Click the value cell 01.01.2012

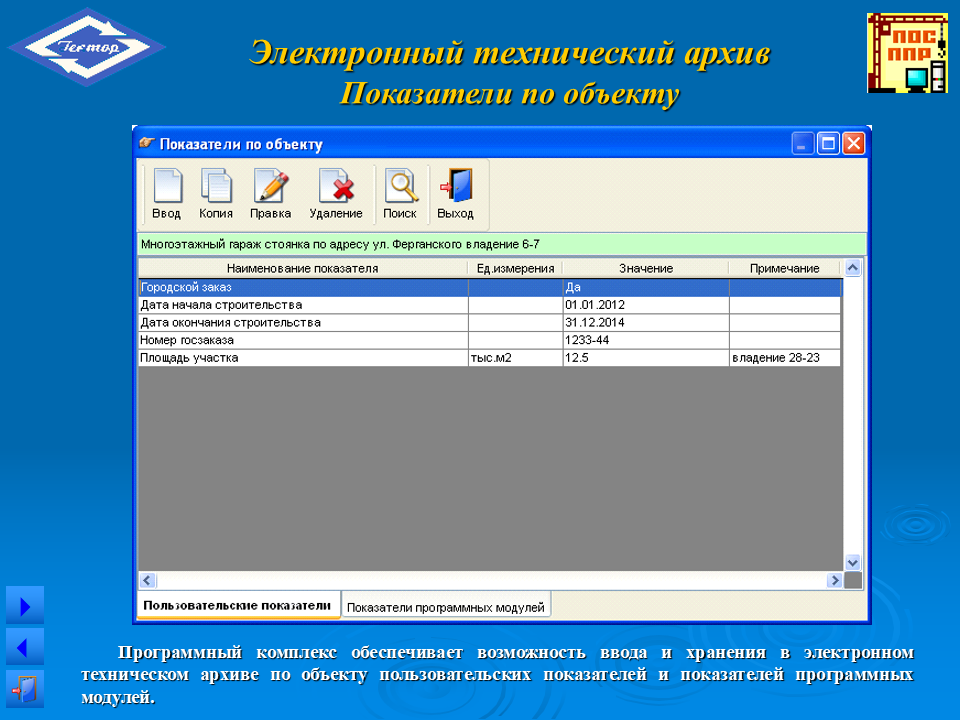coord(646,305)
